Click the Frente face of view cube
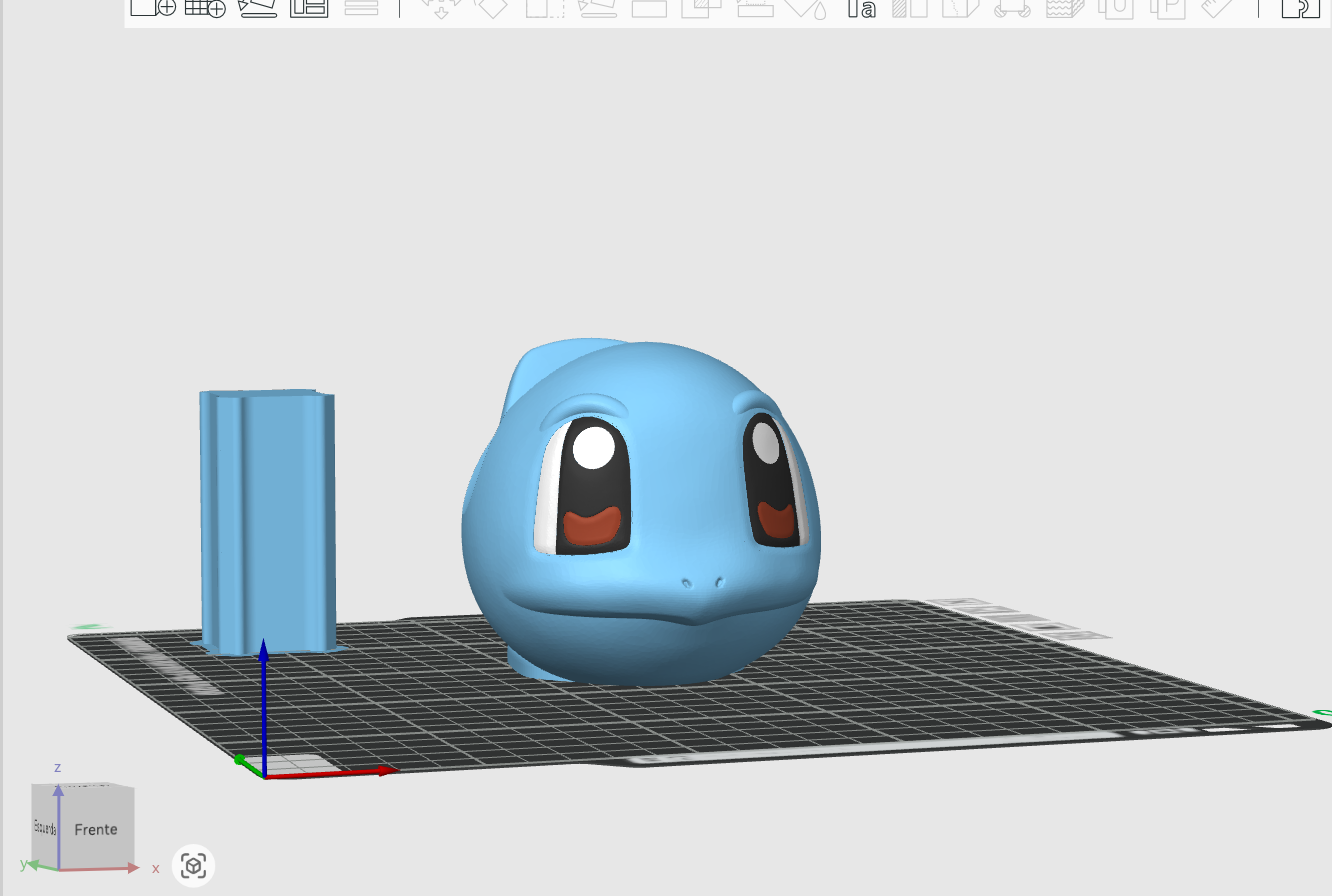1332x896 pixels. pos(96,829)
